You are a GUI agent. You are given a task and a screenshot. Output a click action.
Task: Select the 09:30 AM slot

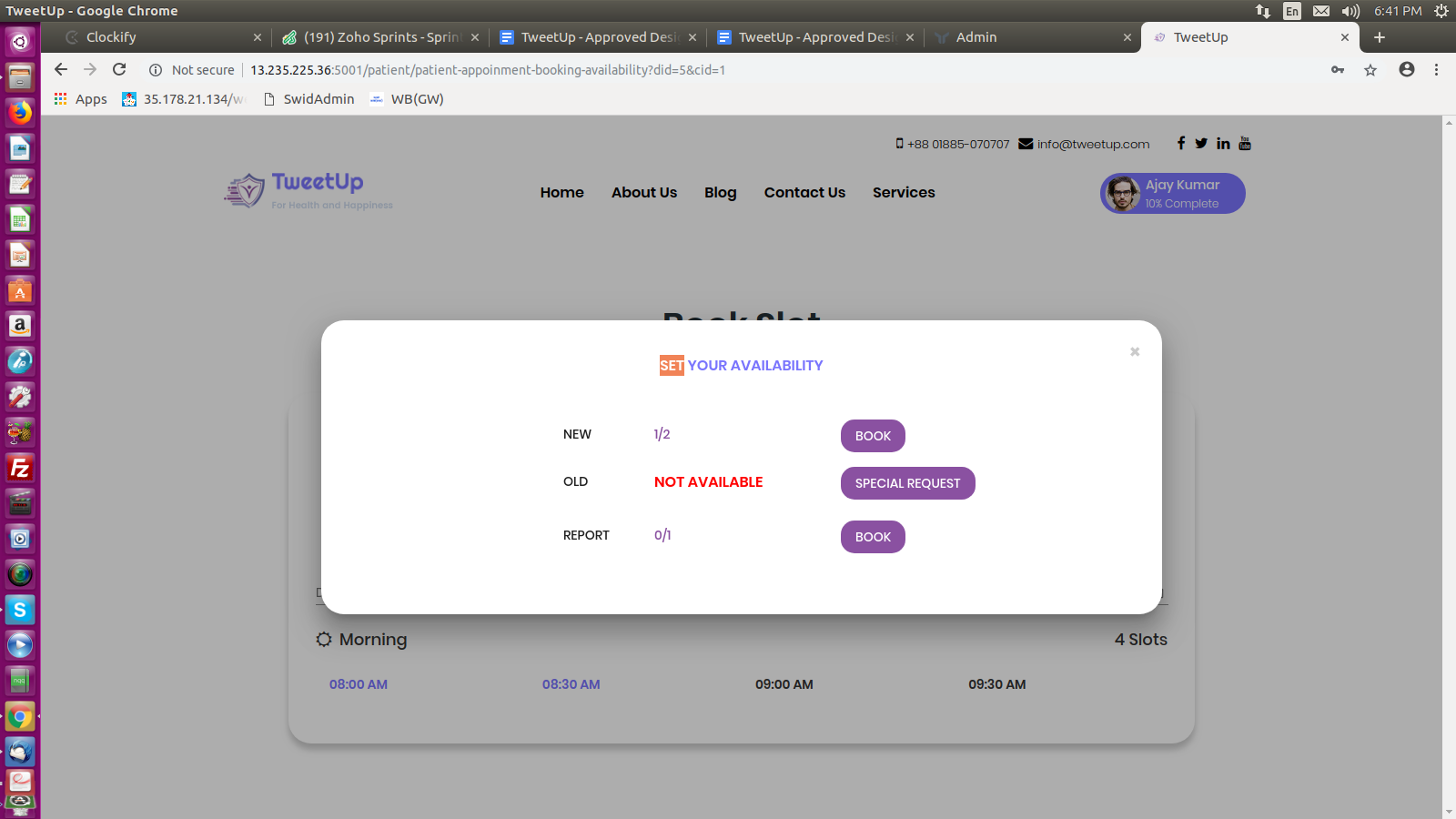click(997, 684)
